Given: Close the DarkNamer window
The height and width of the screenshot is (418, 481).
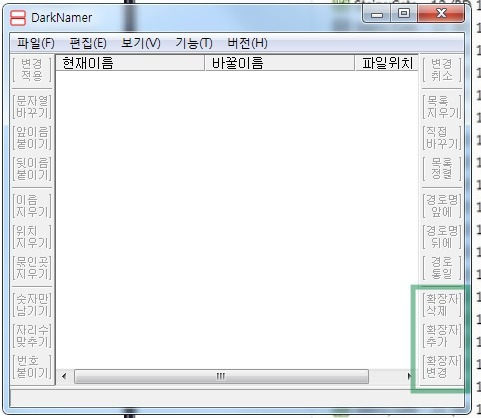Looking at the screenshot, I should [x=441, y=14].
